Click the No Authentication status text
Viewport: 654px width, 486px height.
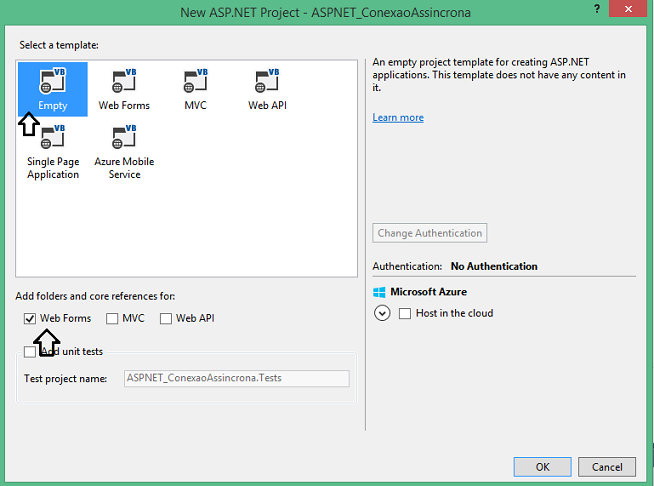tap(494, 266)
